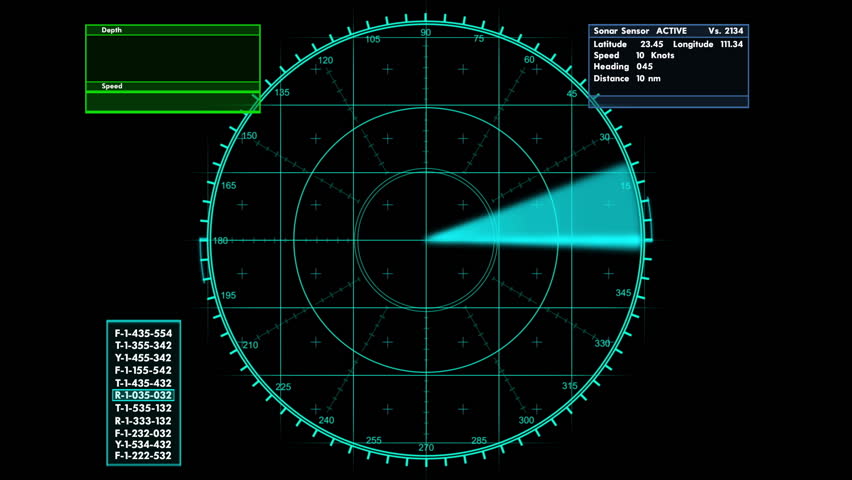The height and width of the screenshot is (480, 852).
Task: Click the Speed 10 Knots readout
Action: coord(634,55)
